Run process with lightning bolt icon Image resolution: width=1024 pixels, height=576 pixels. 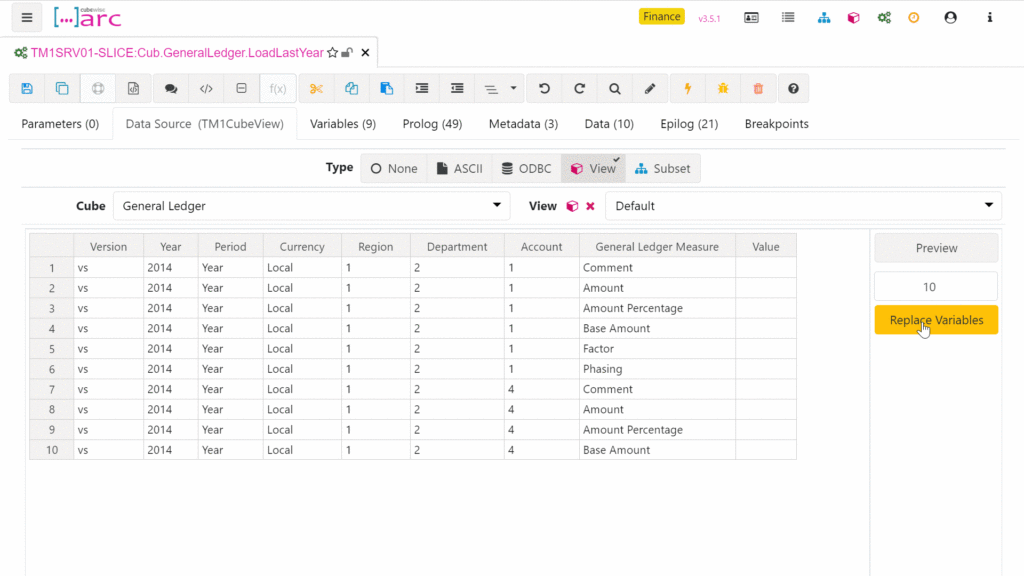[x=687, y=88]
